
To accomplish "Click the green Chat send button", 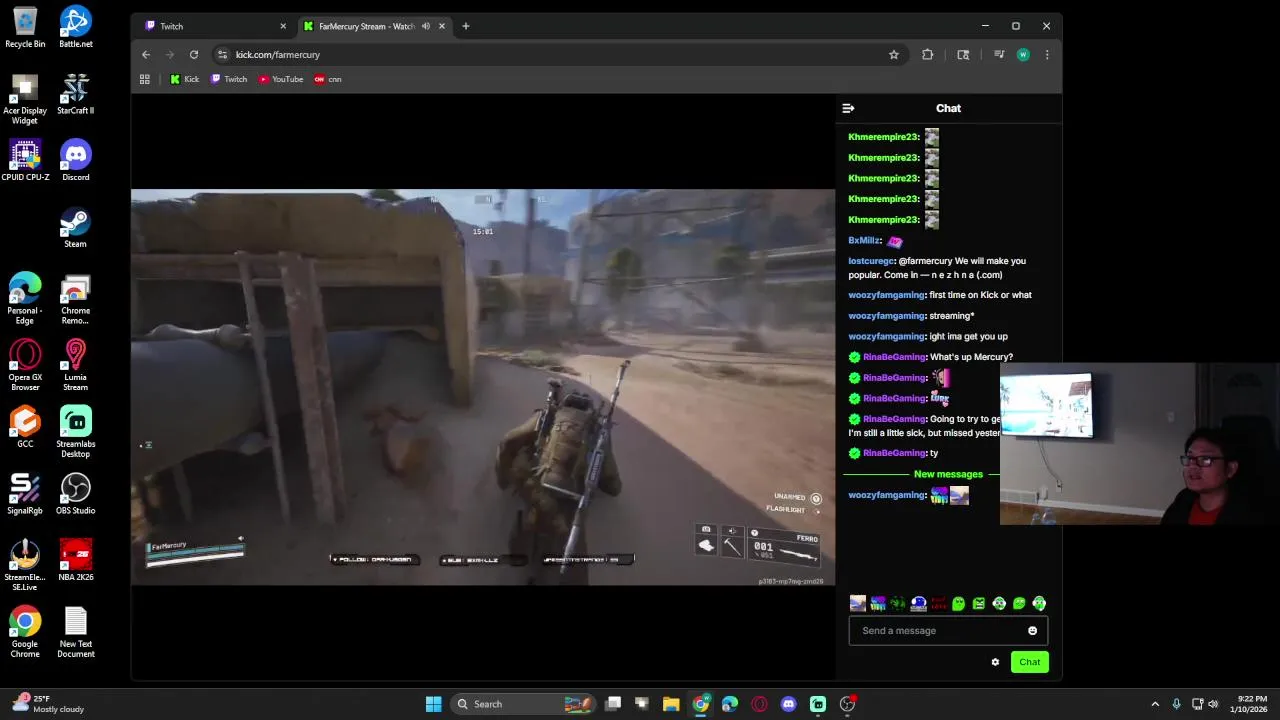I will pos(1029,662).
